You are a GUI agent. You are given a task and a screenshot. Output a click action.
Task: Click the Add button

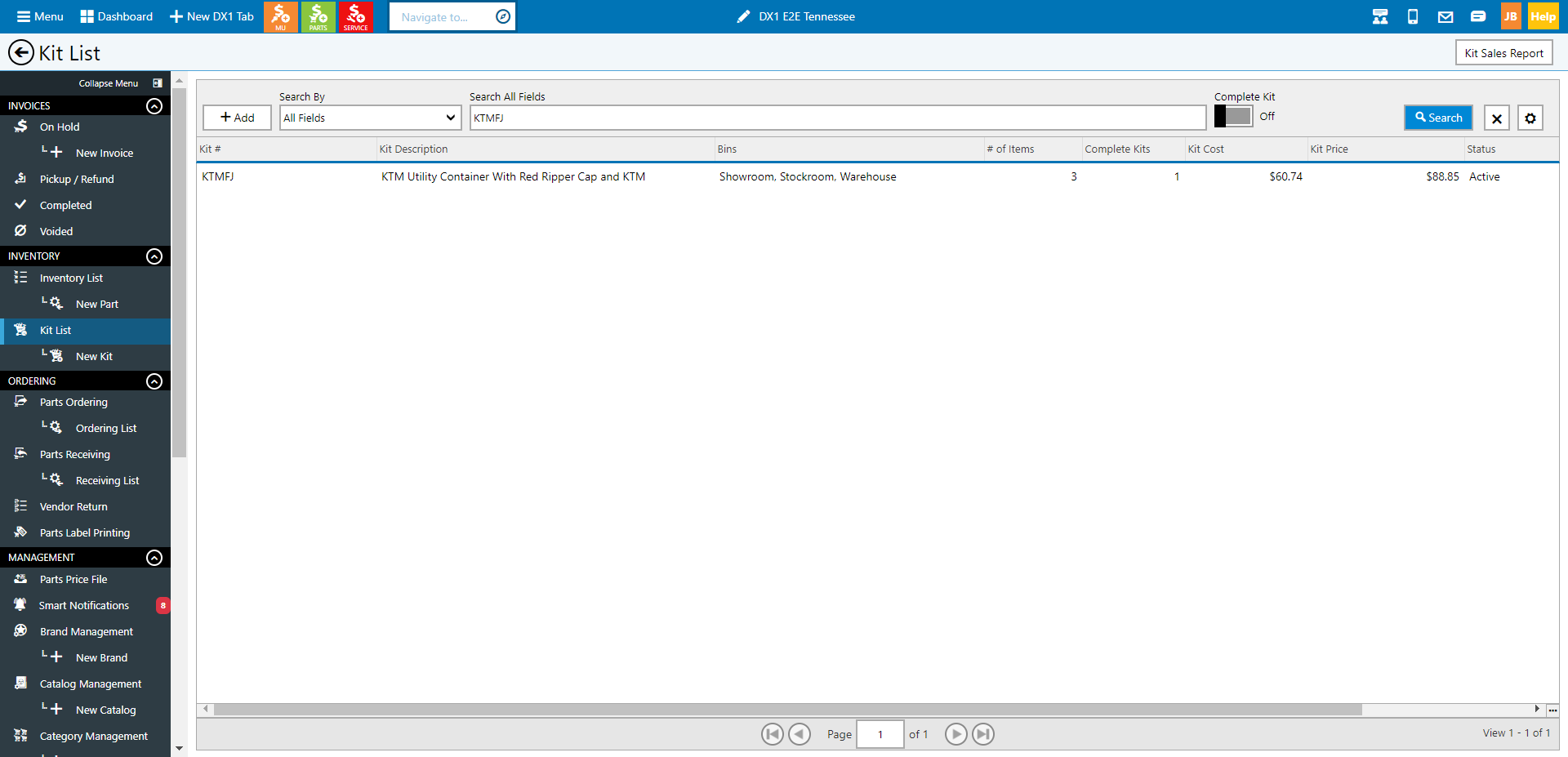[237, 118]
